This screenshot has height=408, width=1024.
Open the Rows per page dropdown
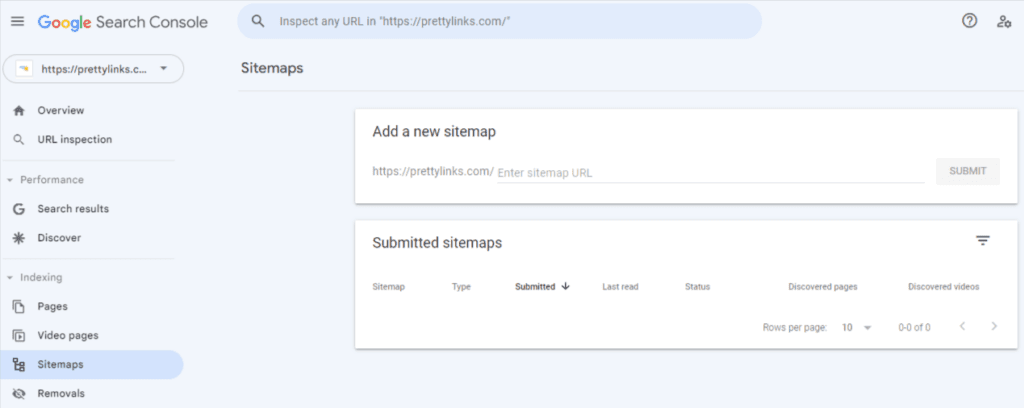[x=857, y=328]
